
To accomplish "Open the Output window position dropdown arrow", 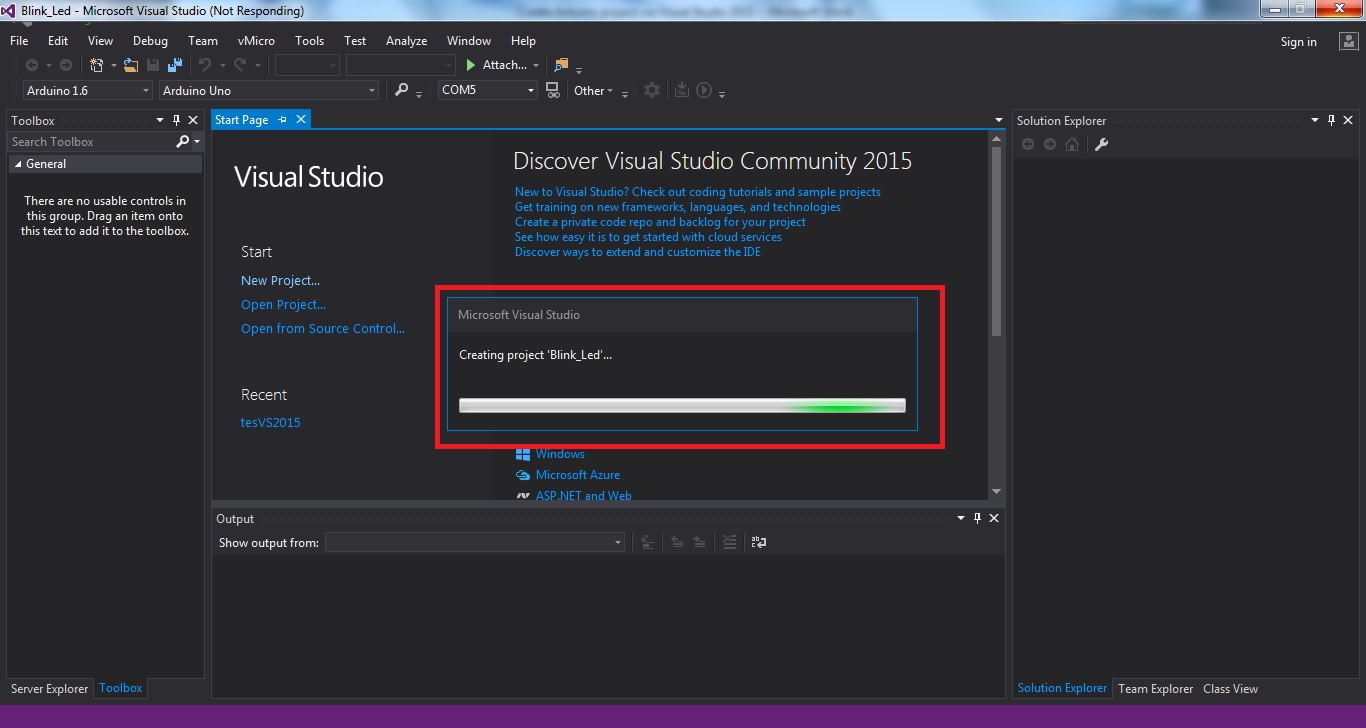I will tap(961, 518).
